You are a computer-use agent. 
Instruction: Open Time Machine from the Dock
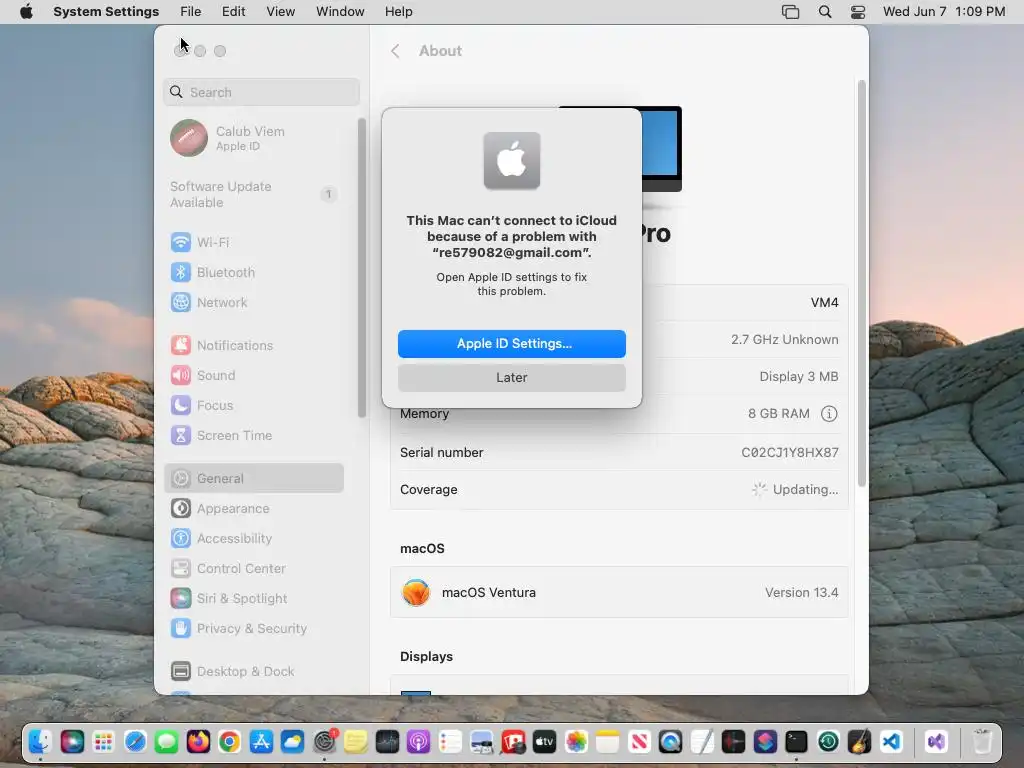pos(828,742)
